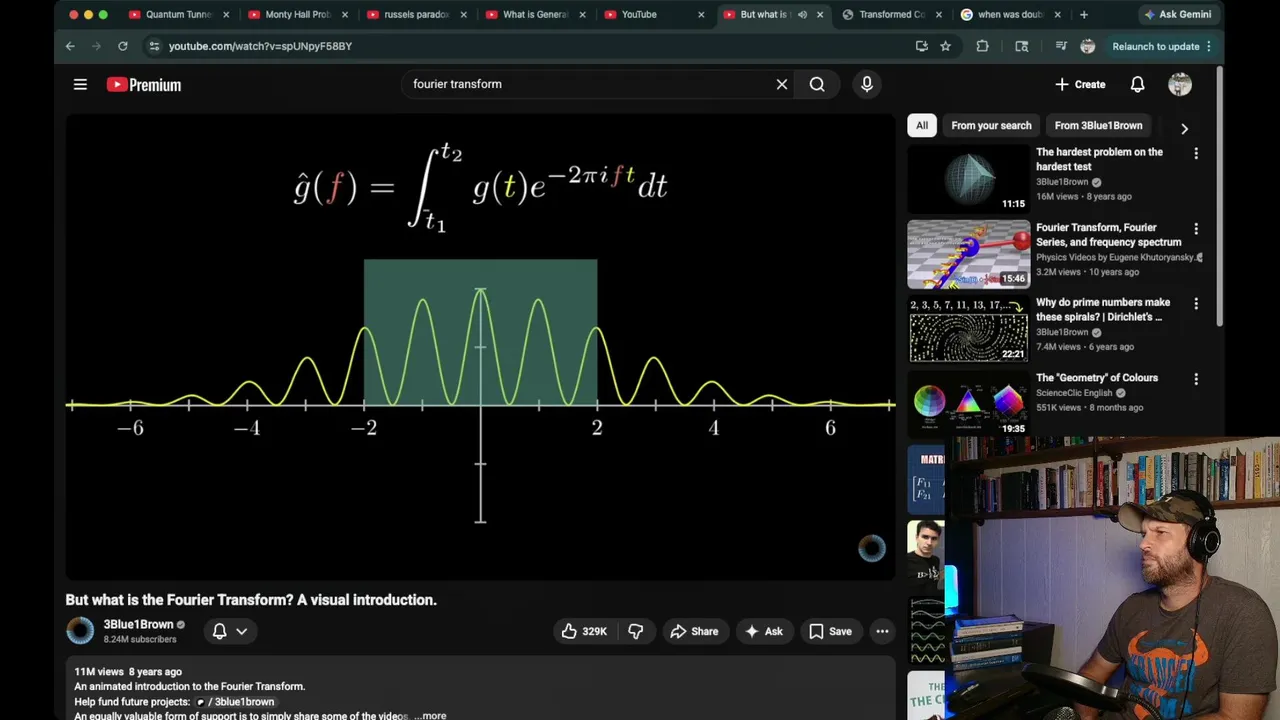This screenshot has width=1280, height=720.
Task: Click the Ask button under the video
Action: (763, 631)
